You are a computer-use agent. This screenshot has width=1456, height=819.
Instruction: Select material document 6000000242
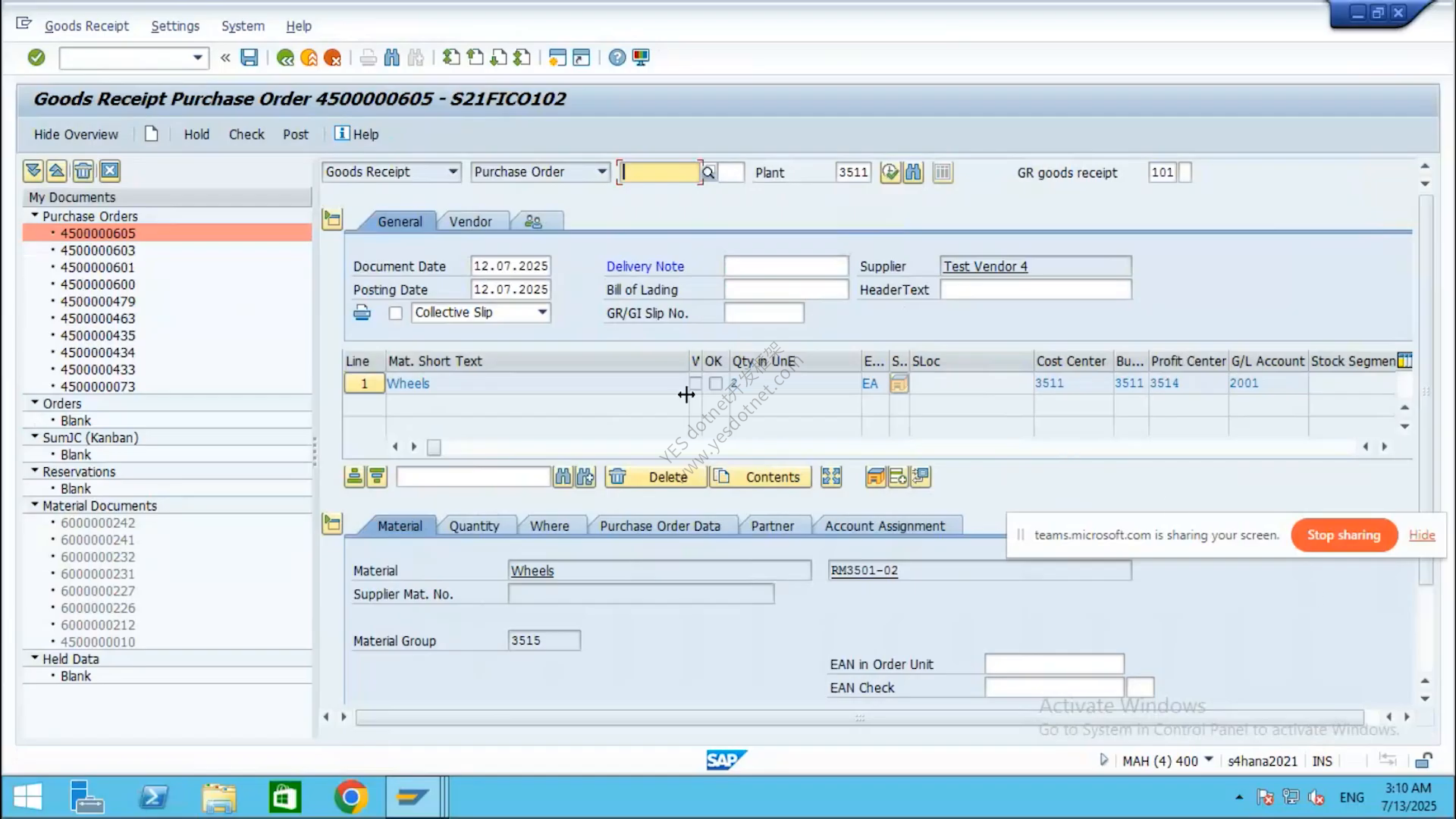(98, 522)
